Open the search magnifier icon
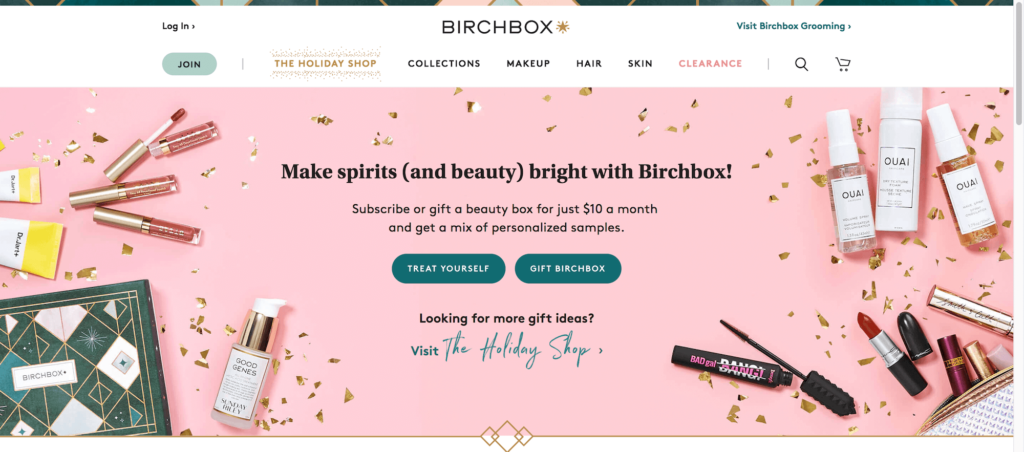Screen dimensions: 1024x452 pos(801,64)
